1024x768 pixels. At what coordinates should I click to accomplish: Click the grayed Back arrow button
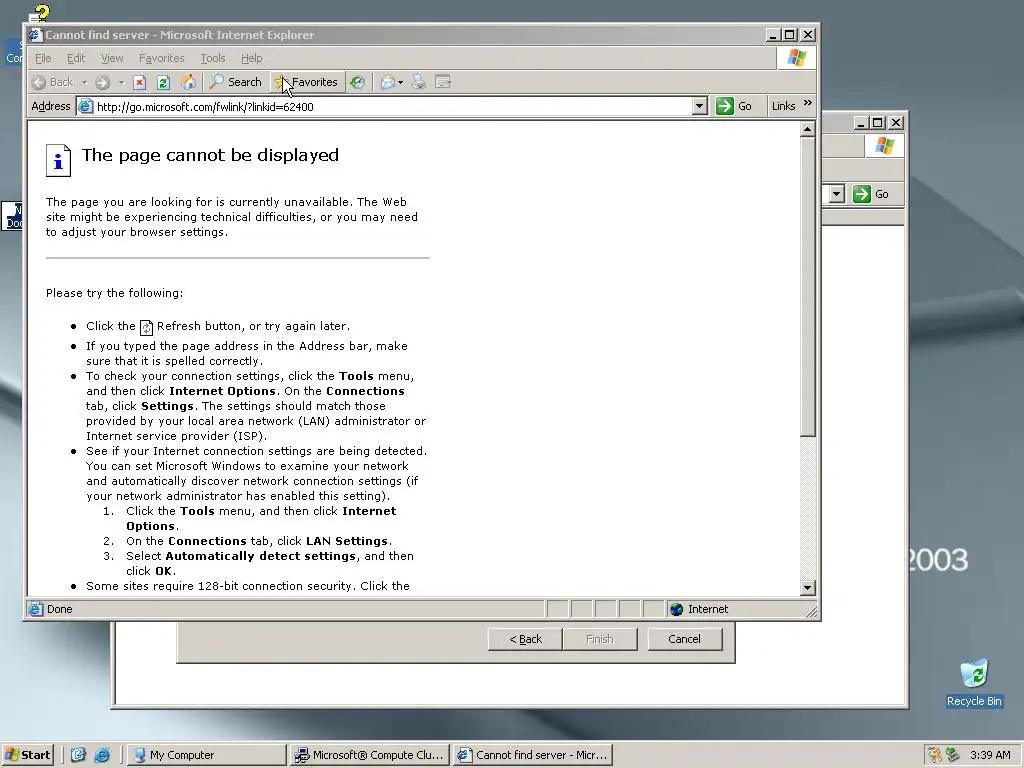(x=54, y=82)
